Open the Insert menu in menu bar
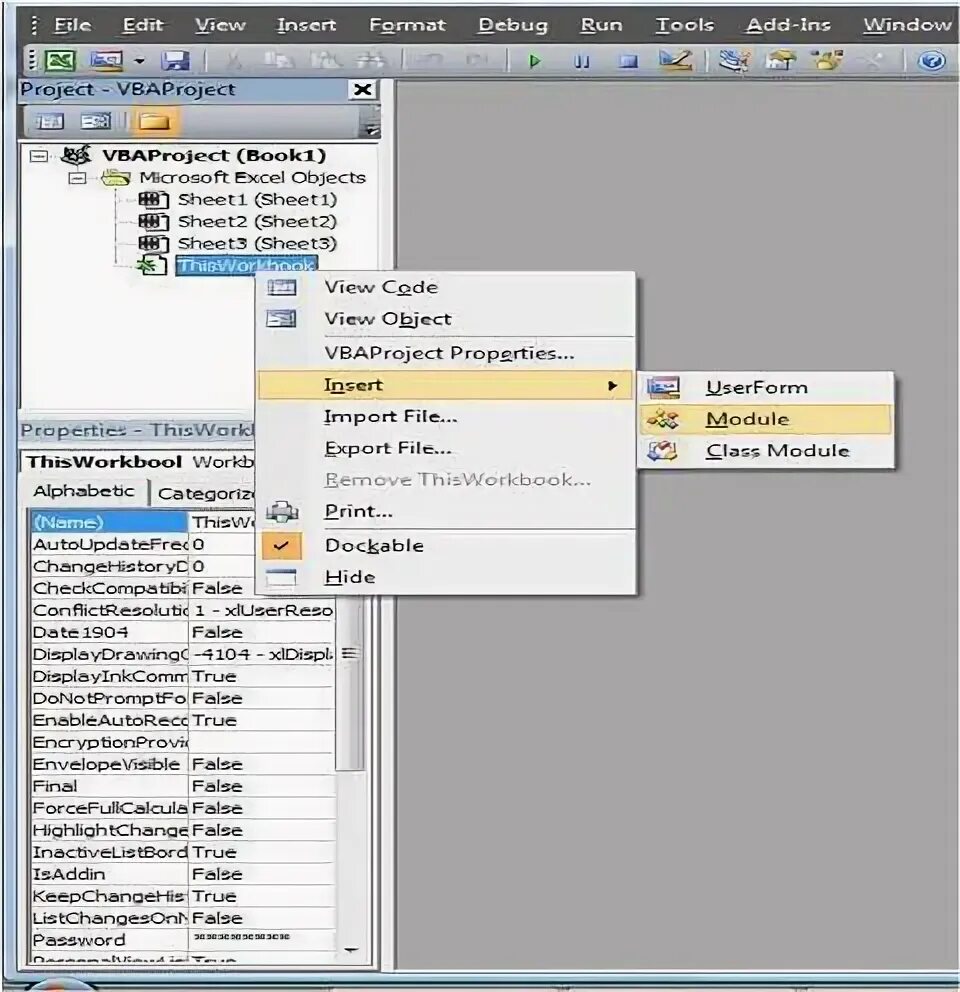Viewport: 960px width, 992px height. click(x=306, y=25)
